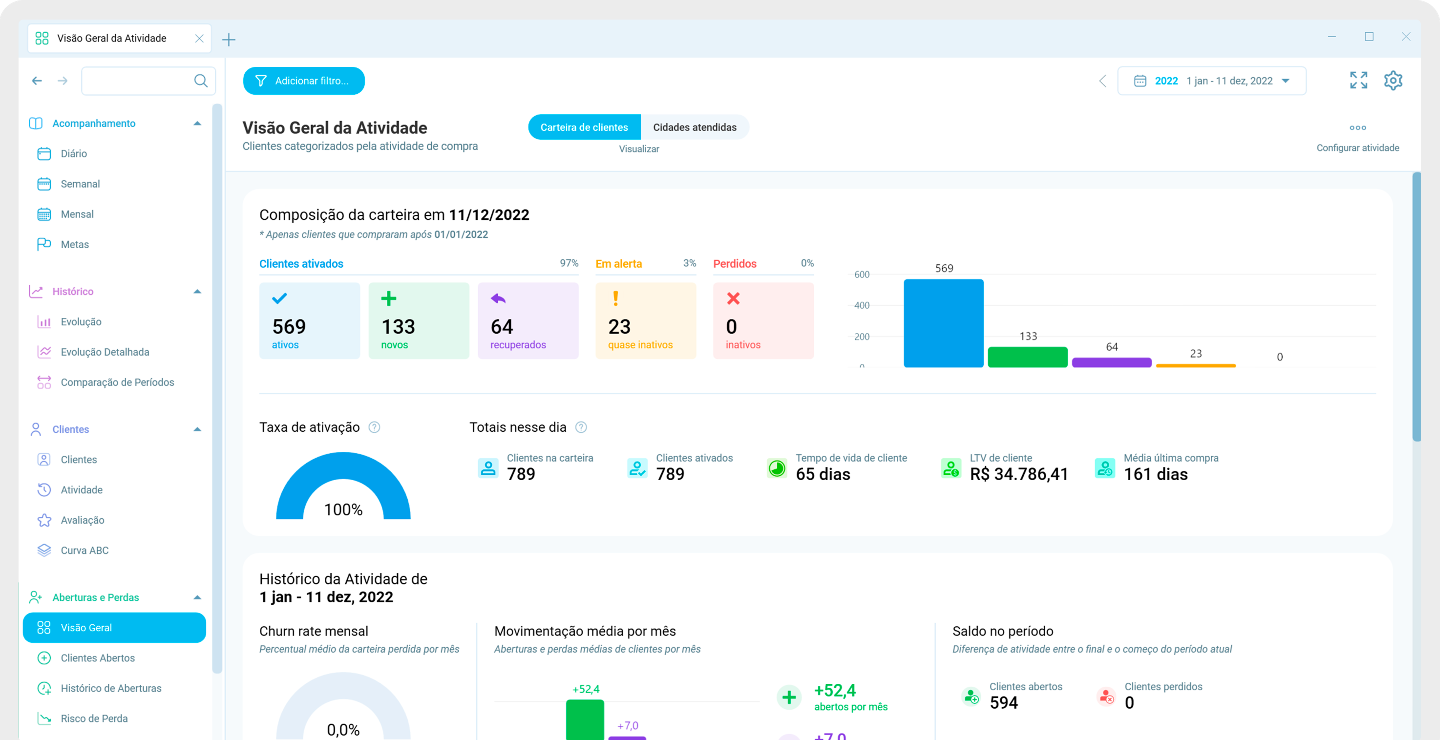Select the 23 quase inativos card
This screenshot has width=1440, height=740.
coord(646,320)
